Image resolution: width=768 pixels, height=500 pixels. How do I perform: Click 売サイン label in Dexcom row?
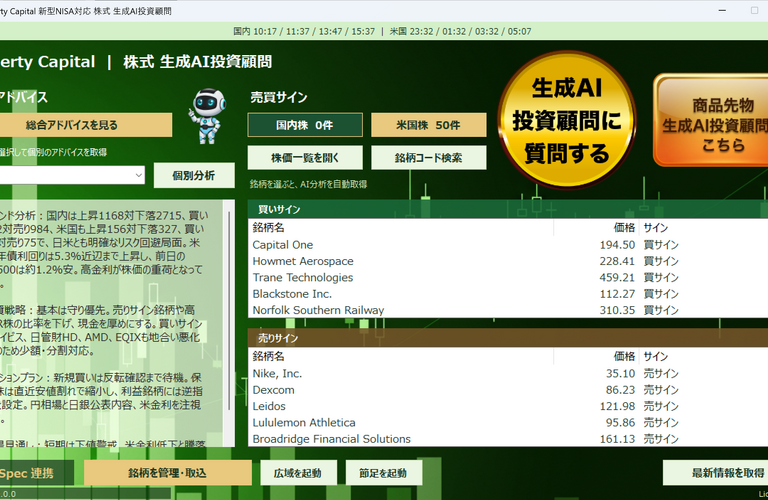click(x=661, y=390)
